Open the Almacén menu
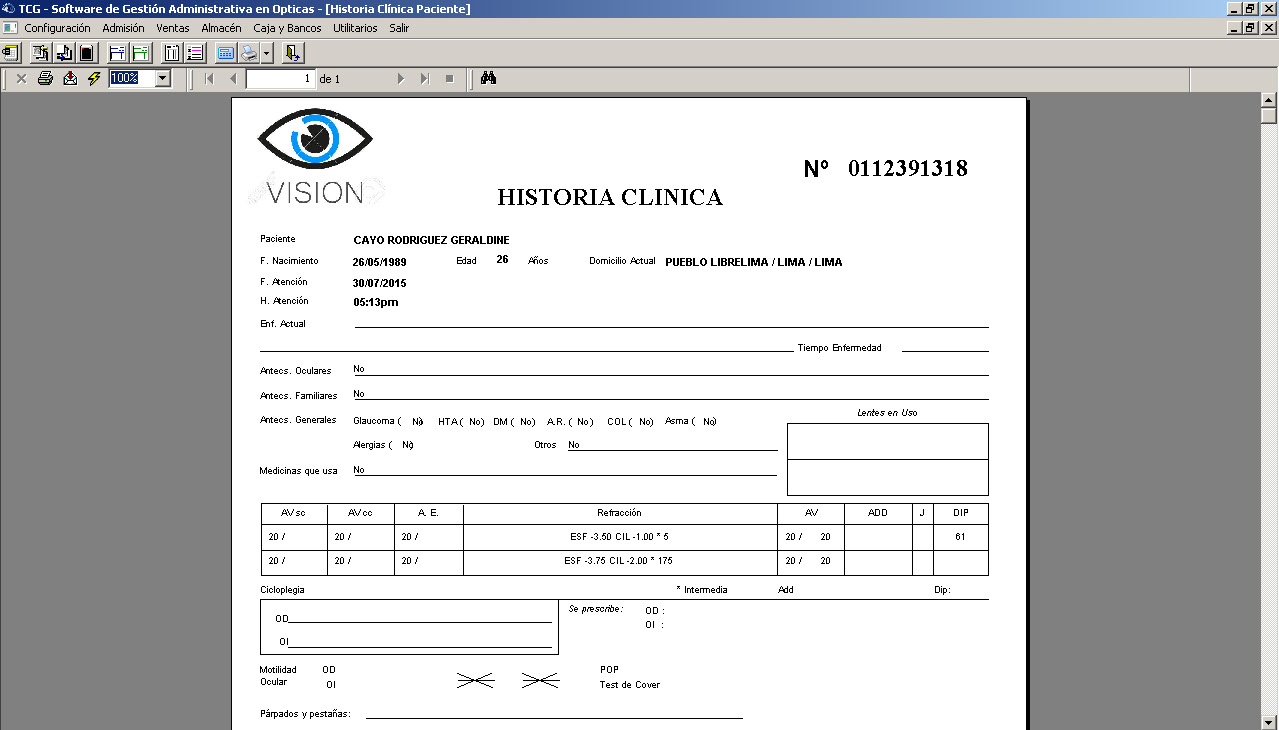 (221, 28)
